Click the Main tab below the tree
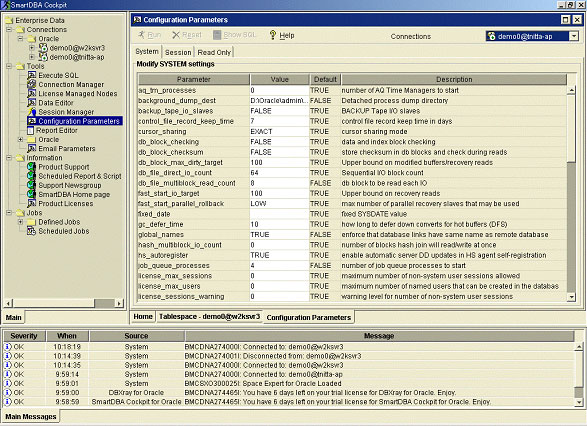Image resolution: width=587 pixels, height=426 pixels. (x=13, y=317)
